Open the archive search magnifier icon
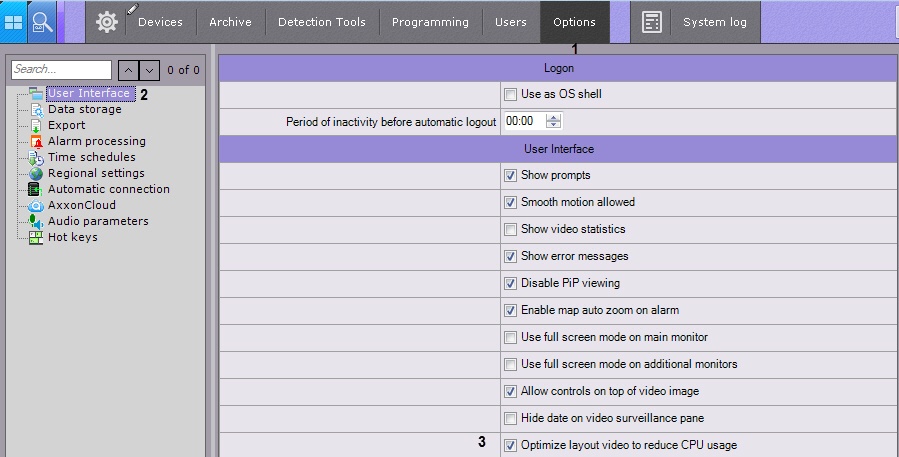 [42, 21]
